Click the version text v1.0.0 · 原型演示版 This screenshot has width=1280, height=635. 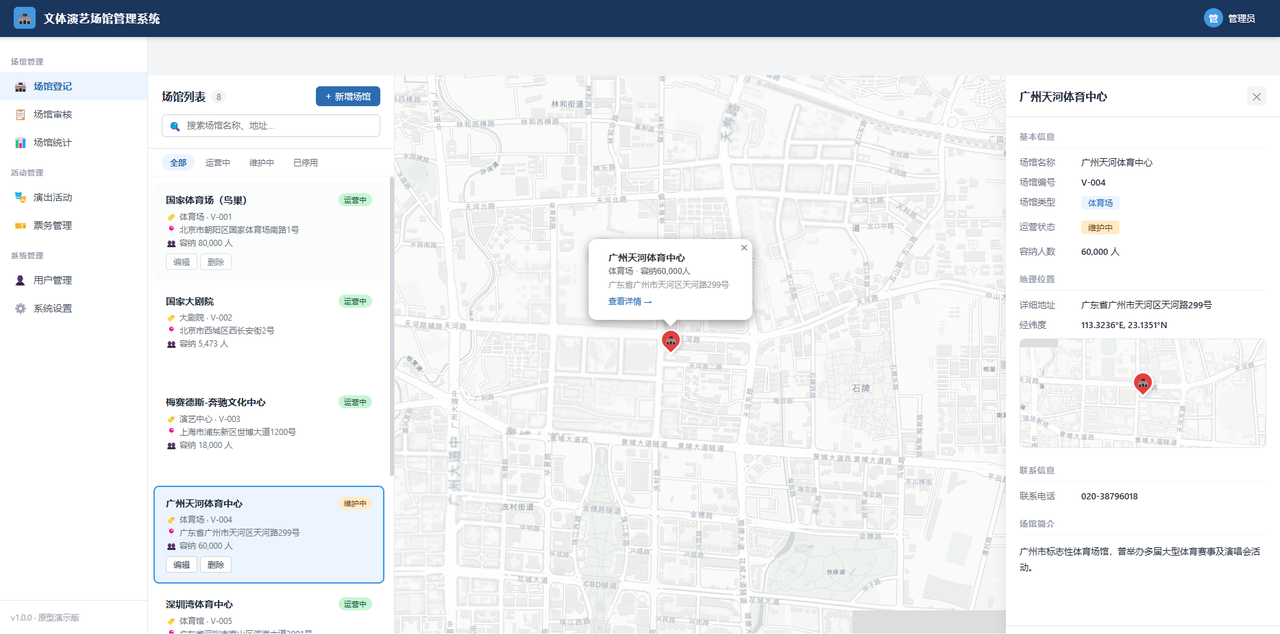(45, 618)
